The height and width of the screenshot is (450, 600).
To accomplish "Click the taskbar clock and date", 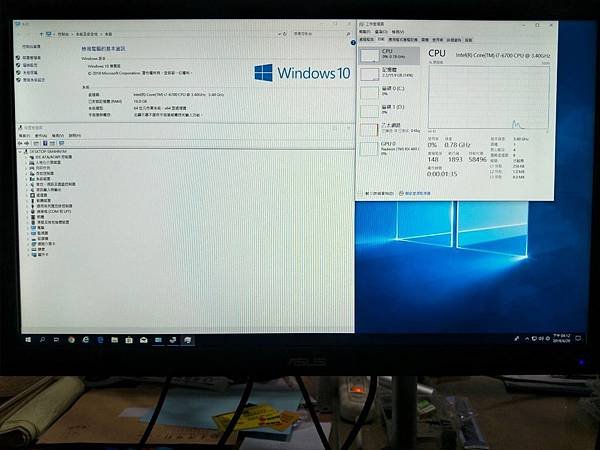I will point(562,338).
